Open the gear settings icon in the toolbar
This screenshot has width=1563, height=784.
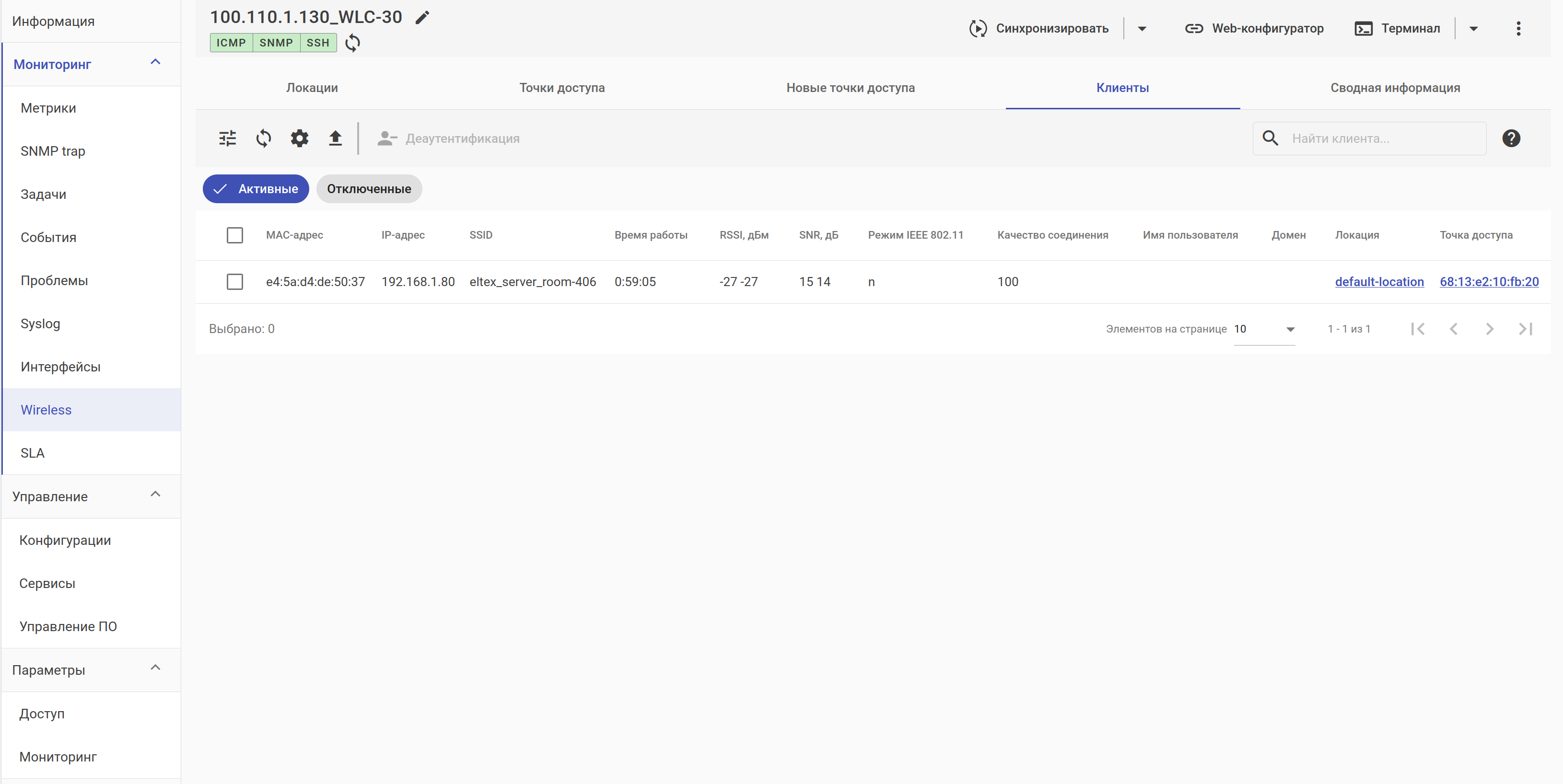pyautogui.click(x=299, y=139)
